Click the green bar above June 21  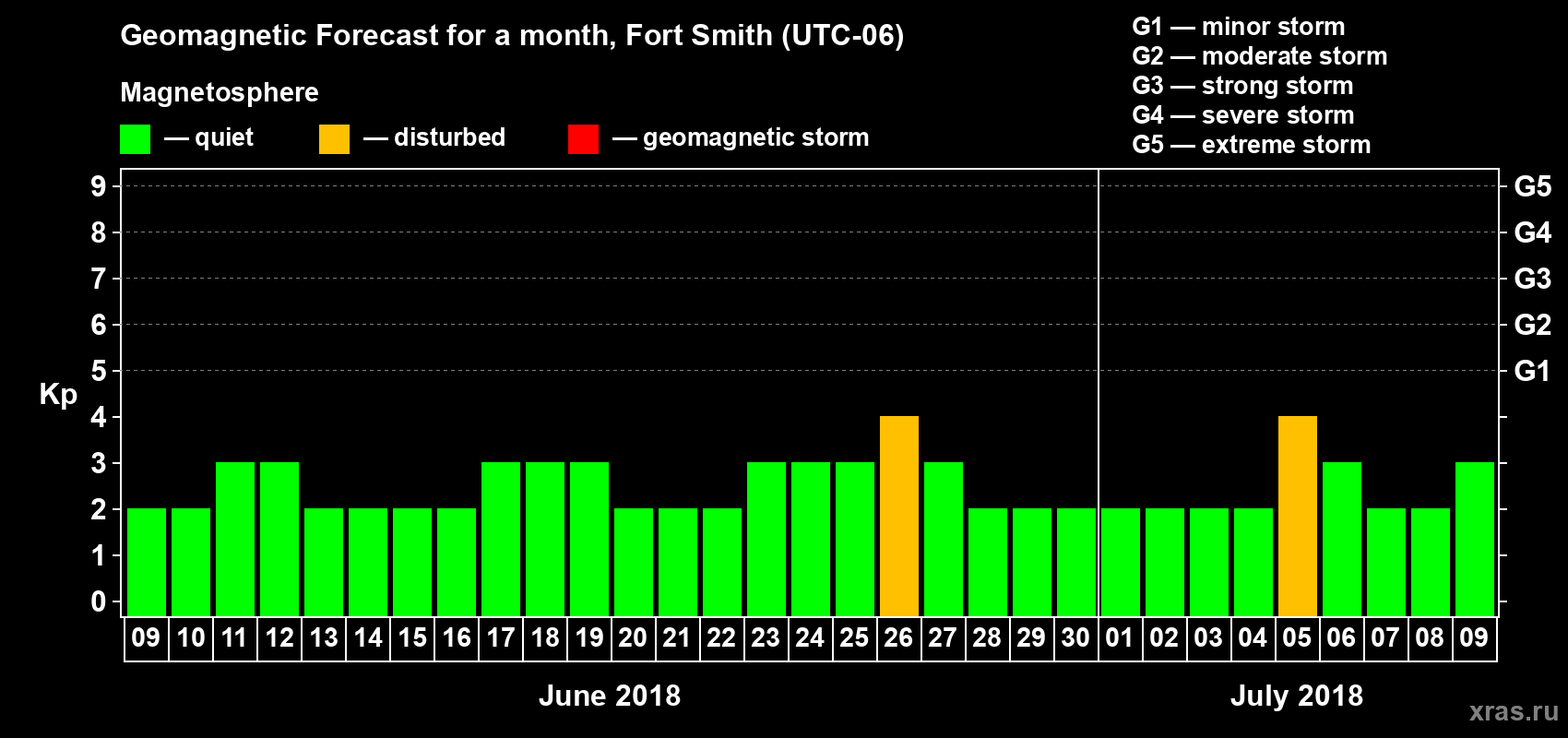click(678, 562)
